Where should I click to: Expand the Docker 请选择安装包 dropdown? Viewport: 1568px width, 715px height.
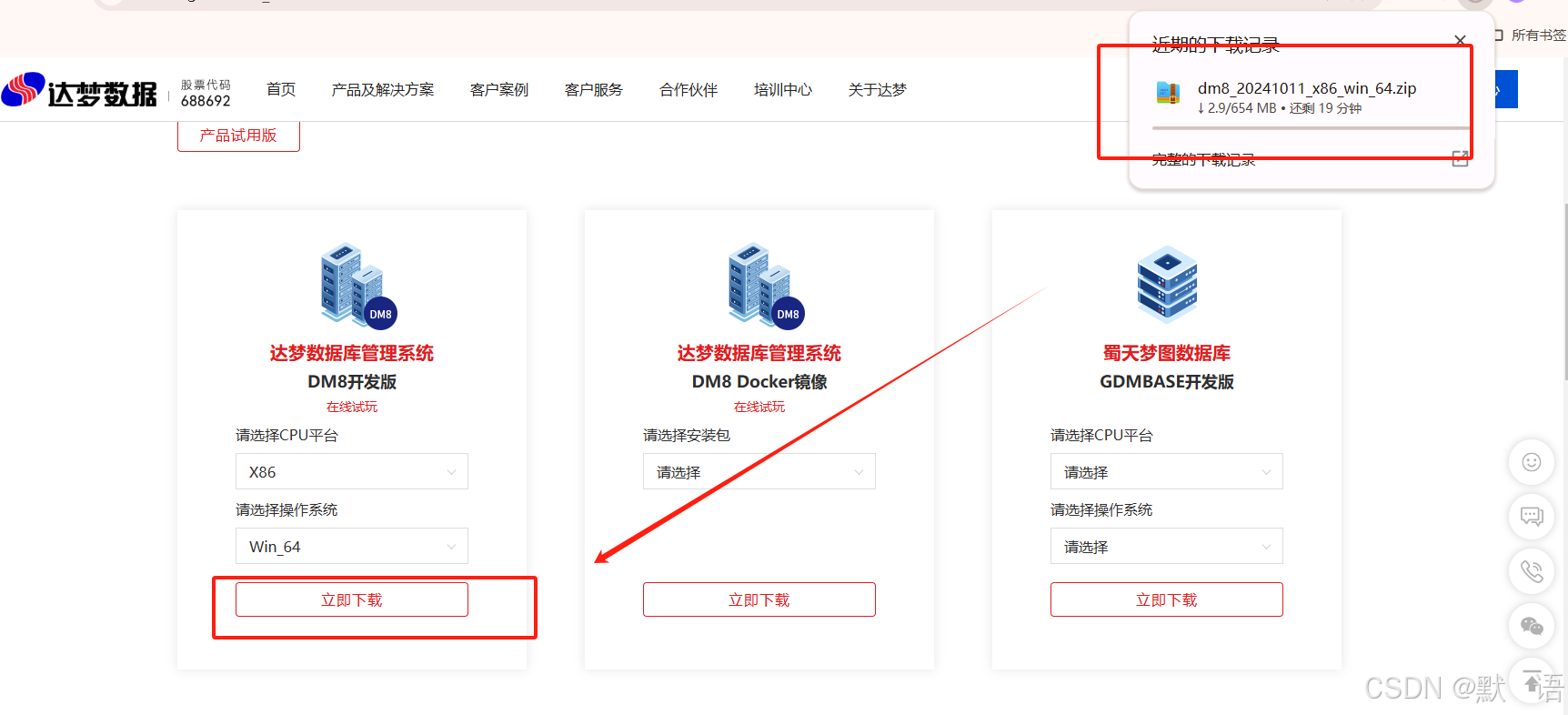(x=759, y=471)
